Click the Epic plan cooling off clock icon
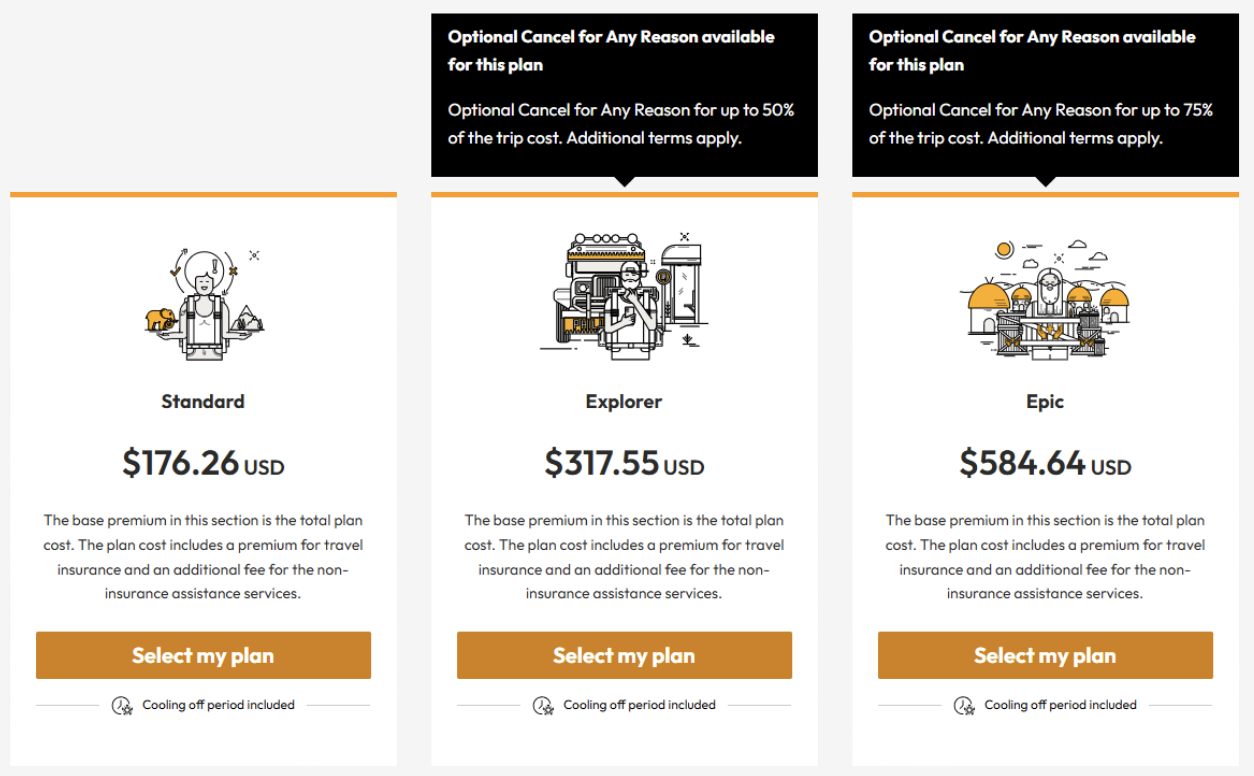 [x=964, y=706]
